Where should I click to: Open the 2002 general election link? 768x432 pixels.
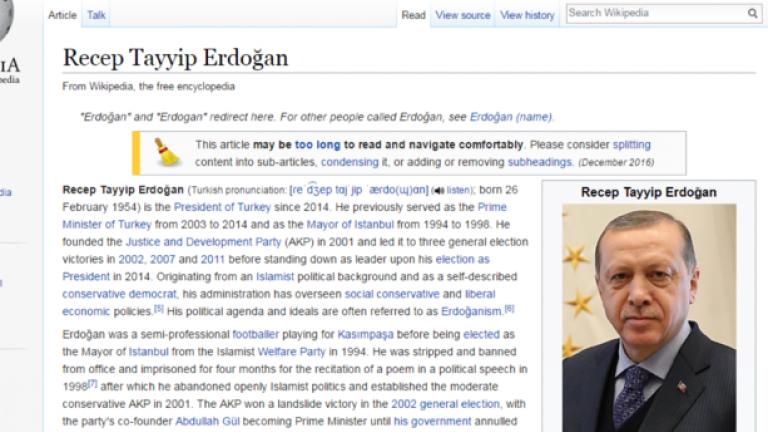448,404
